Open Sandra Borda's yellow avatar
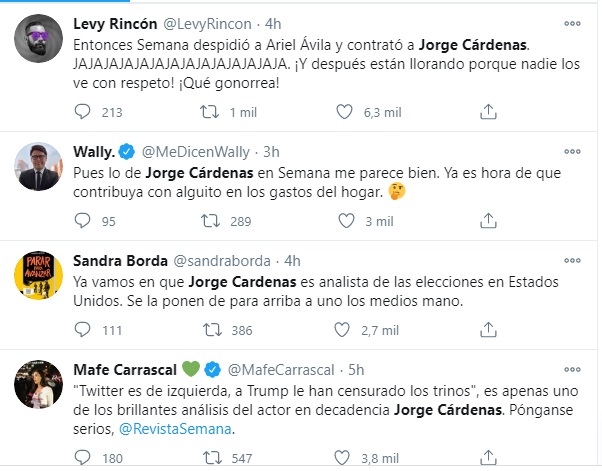This screenshot has width=602, height=471. pyautogui.click(x=38, y=275)
